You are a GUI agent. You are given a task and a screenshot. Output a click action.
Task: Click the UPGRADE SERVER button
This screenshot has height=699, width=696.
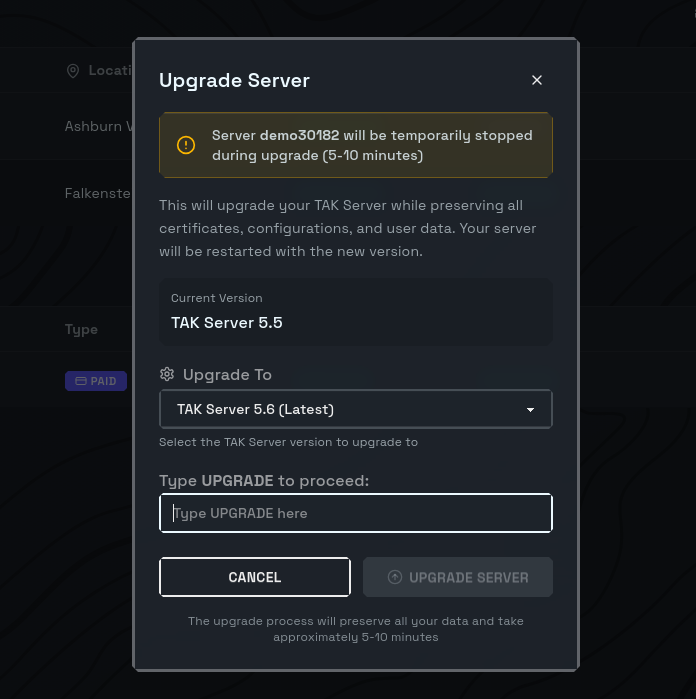(x=457, y=577)
